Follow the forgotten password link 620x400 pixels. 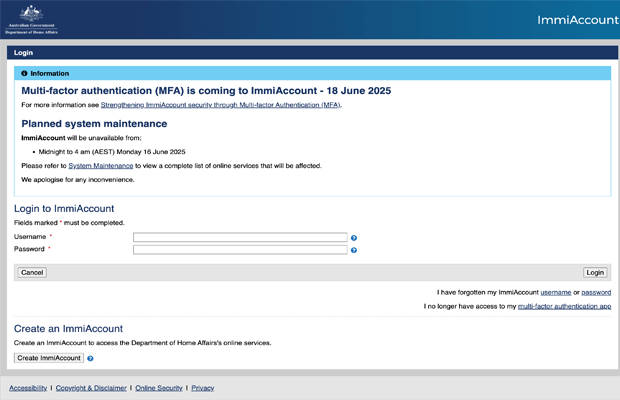(596, 292)
